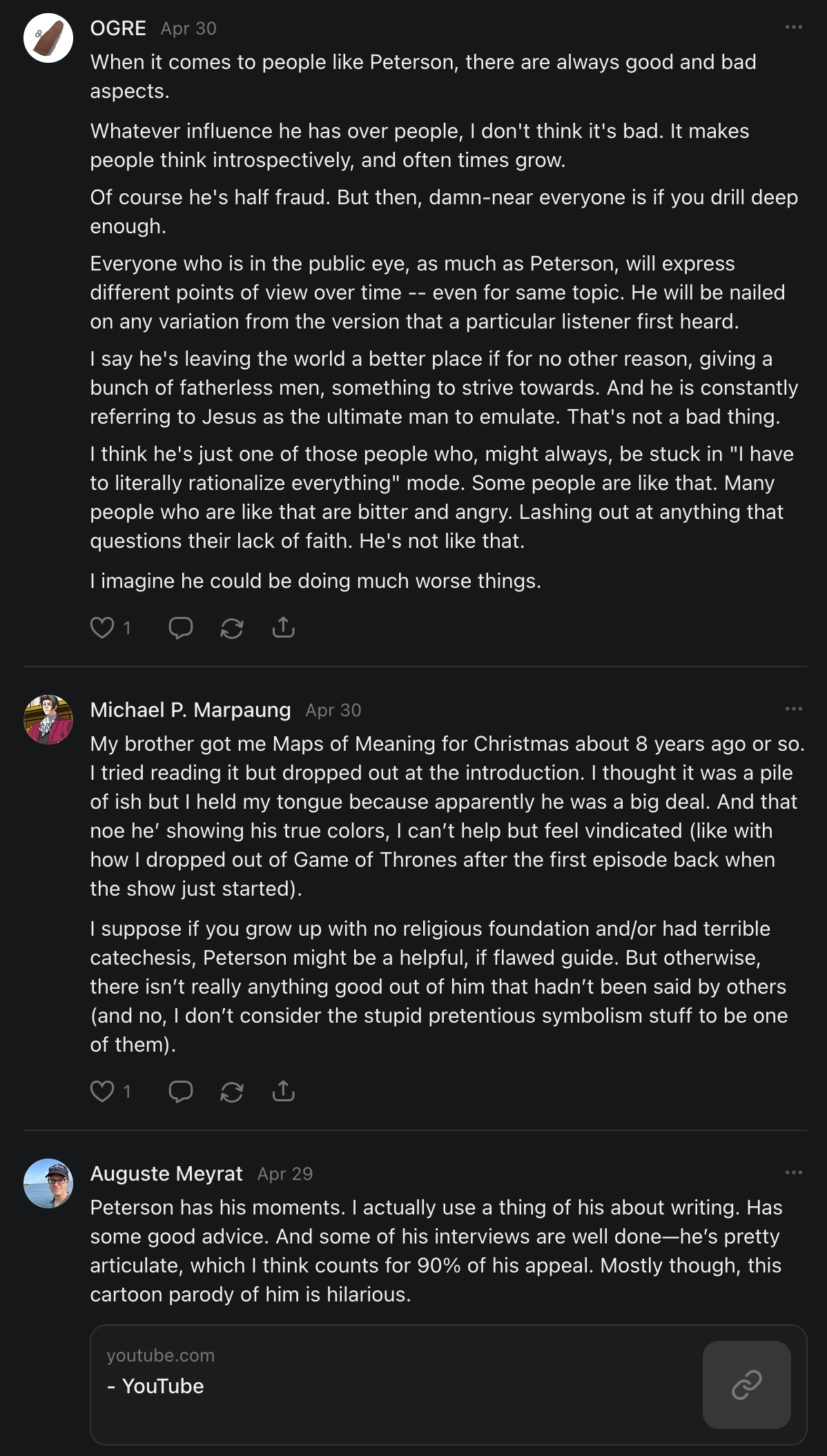Open more options for Michael P. Marpaung's comment
Image resolution: width=827 pixels, height=1456 pixels.
(794, 709)
